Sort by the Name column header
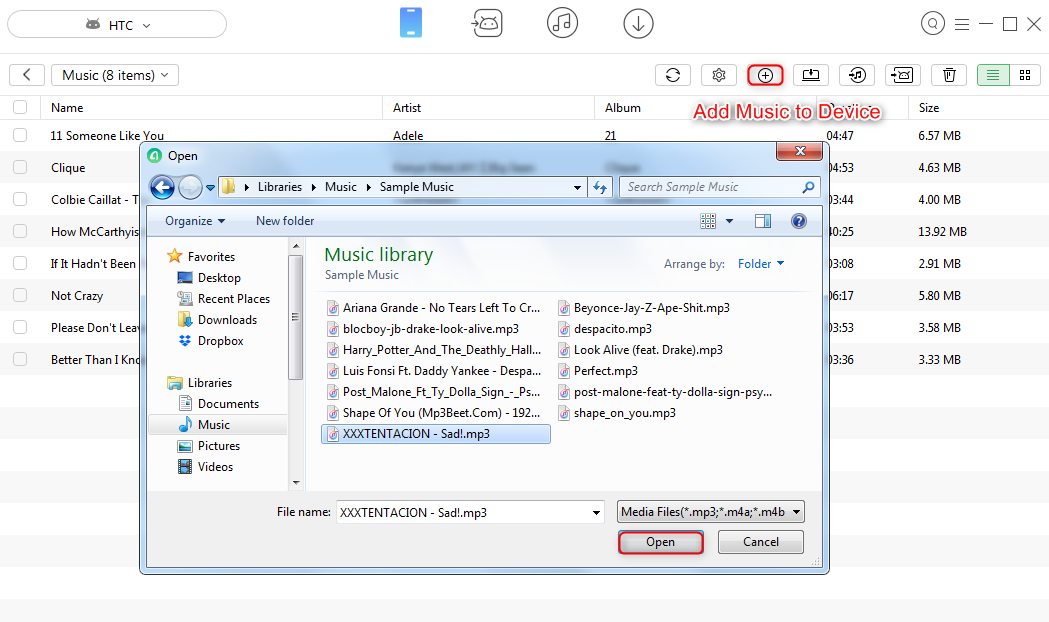This screenshot has height=622, width=1049. pos(67,108)
